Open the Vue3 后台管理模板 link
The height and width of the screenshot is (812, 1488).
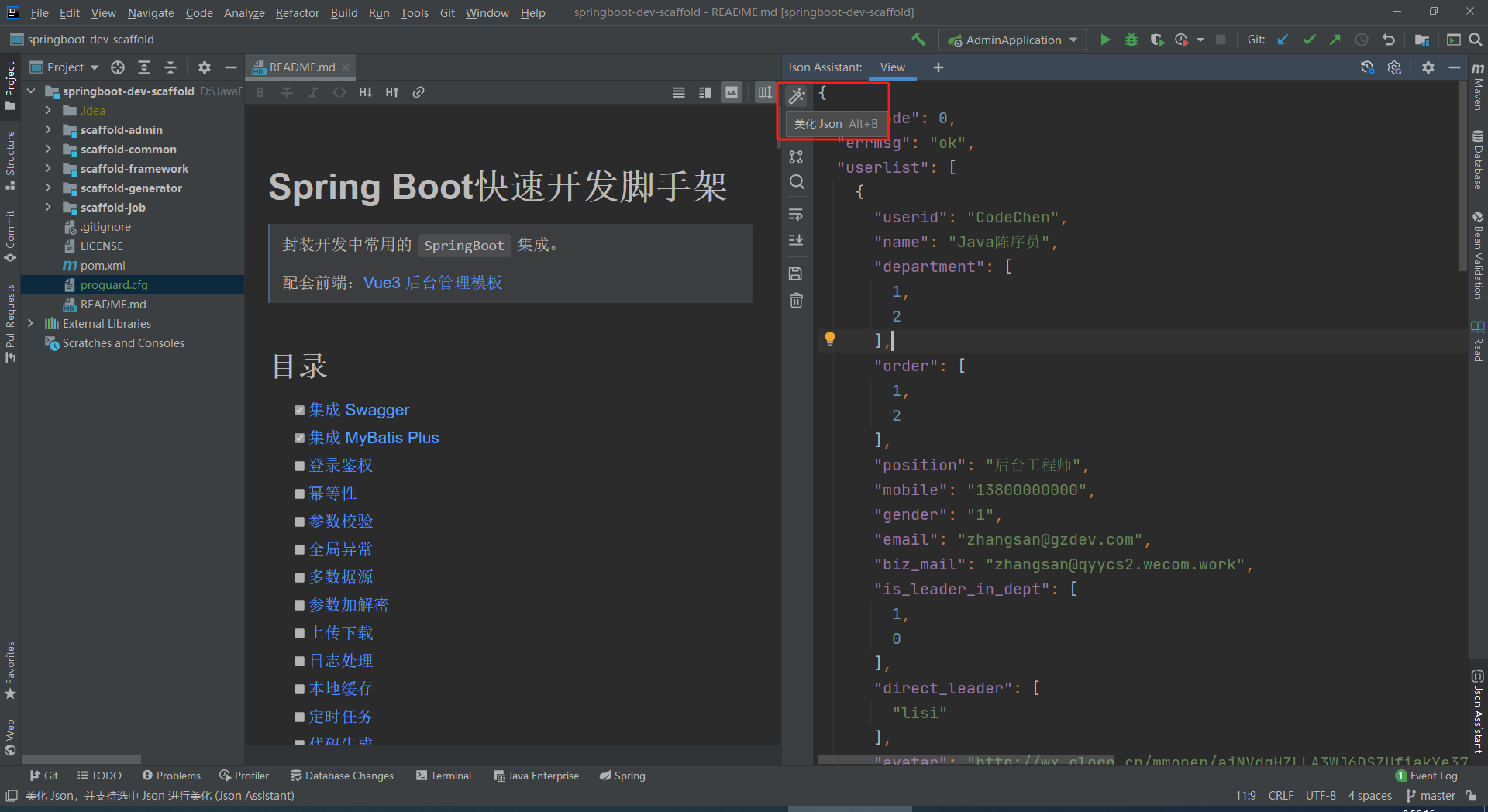tap(432, 283)
